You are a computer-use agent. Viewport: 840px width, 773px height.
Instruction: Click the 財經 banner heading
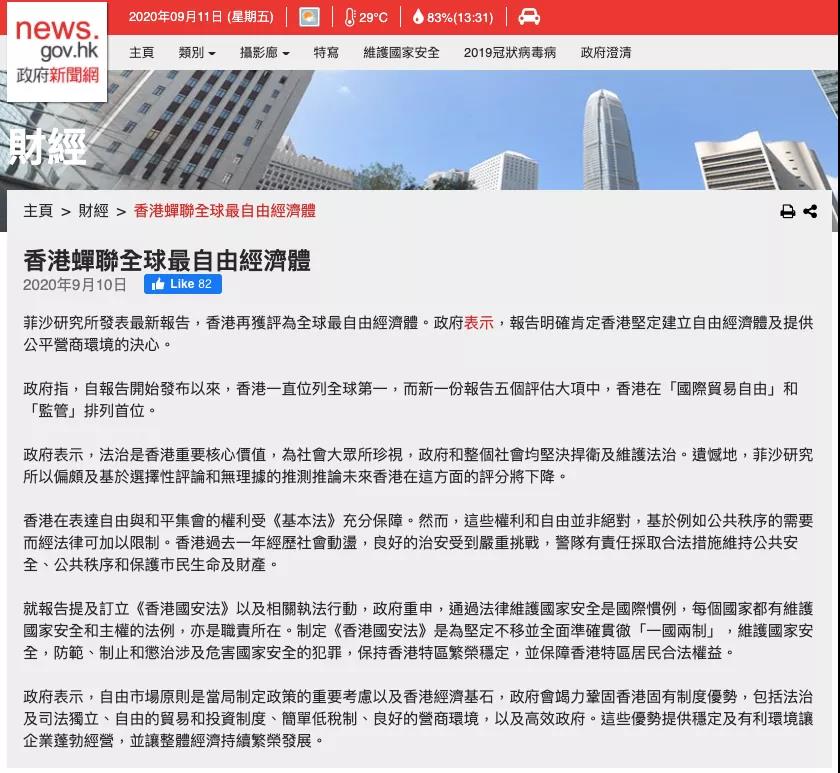pos(48,147)
